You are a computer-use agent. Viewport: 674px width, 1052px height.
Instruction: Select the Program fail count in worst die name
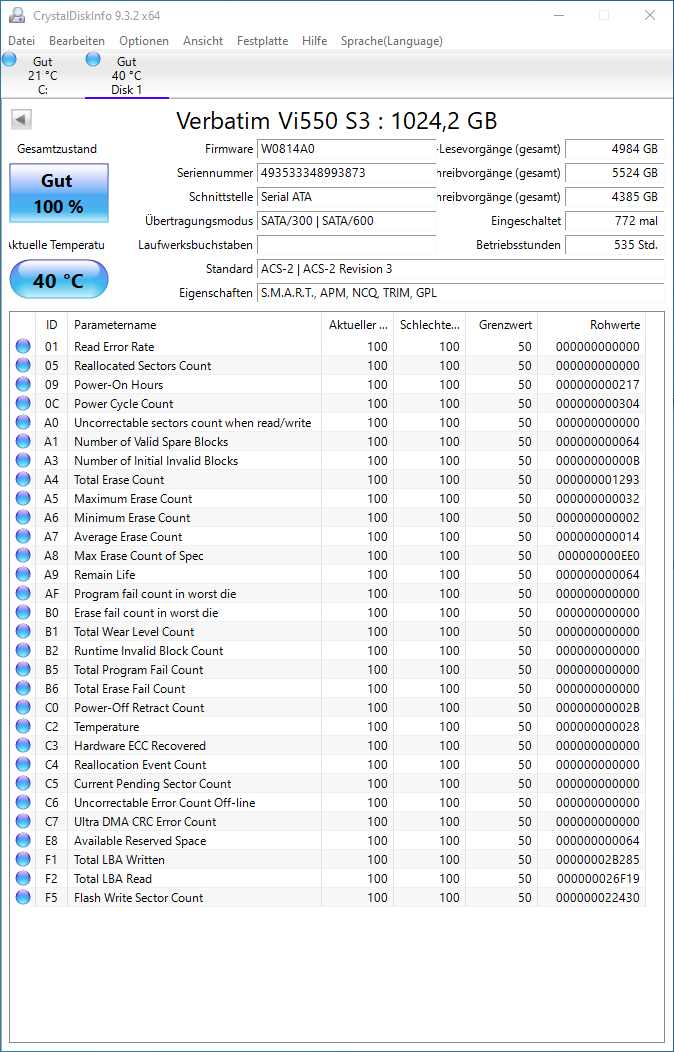(x=155, y=594)
